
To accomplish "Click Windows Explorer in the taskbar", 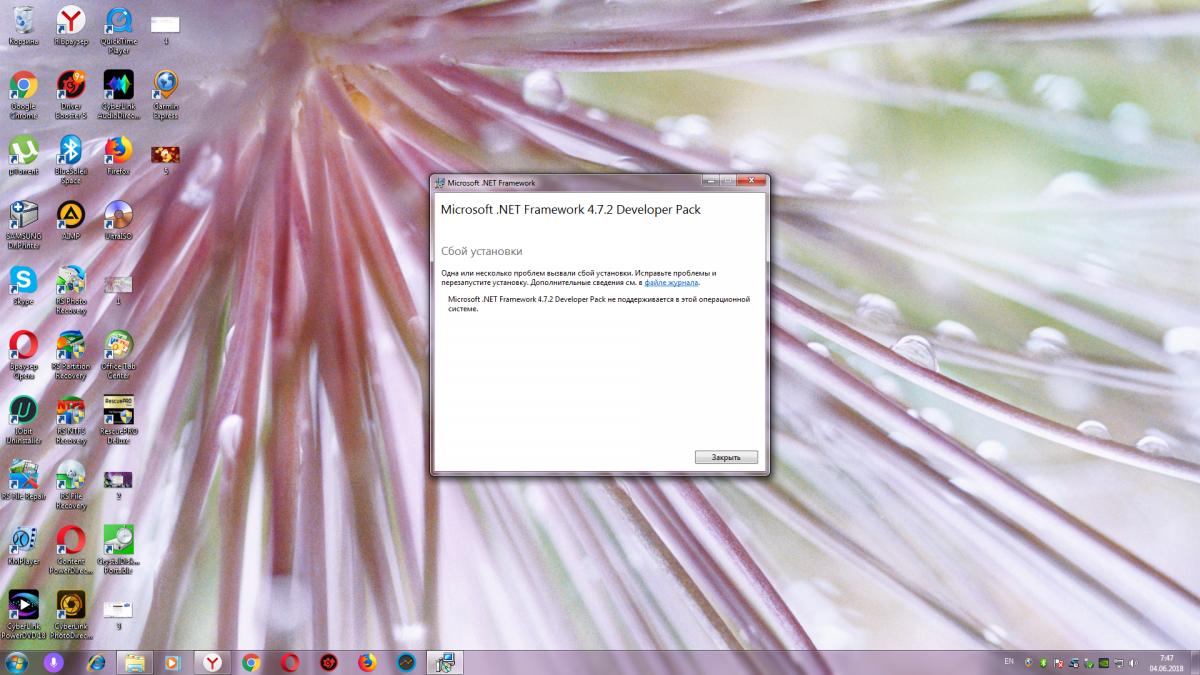I will click(133, 662).
